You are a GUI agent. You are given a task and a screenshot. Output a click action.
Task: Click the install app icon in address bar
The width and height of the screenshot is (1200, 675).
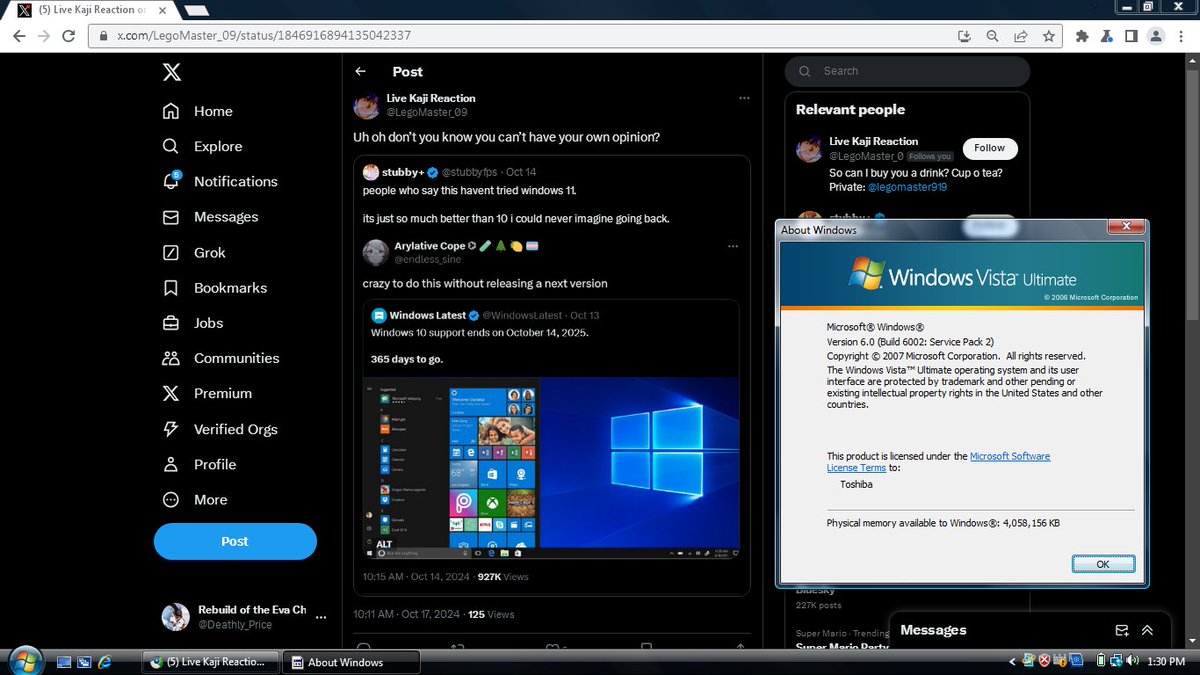tap(964, 35)
